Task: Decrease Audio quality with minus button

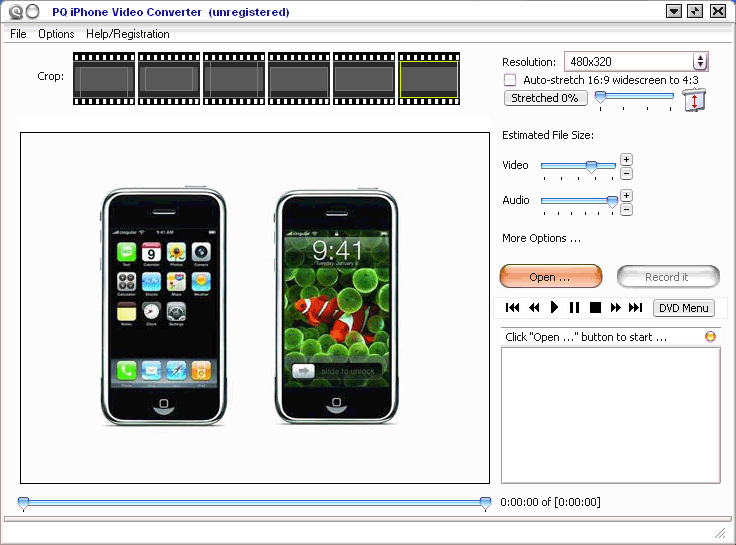Action: (626, 209)
